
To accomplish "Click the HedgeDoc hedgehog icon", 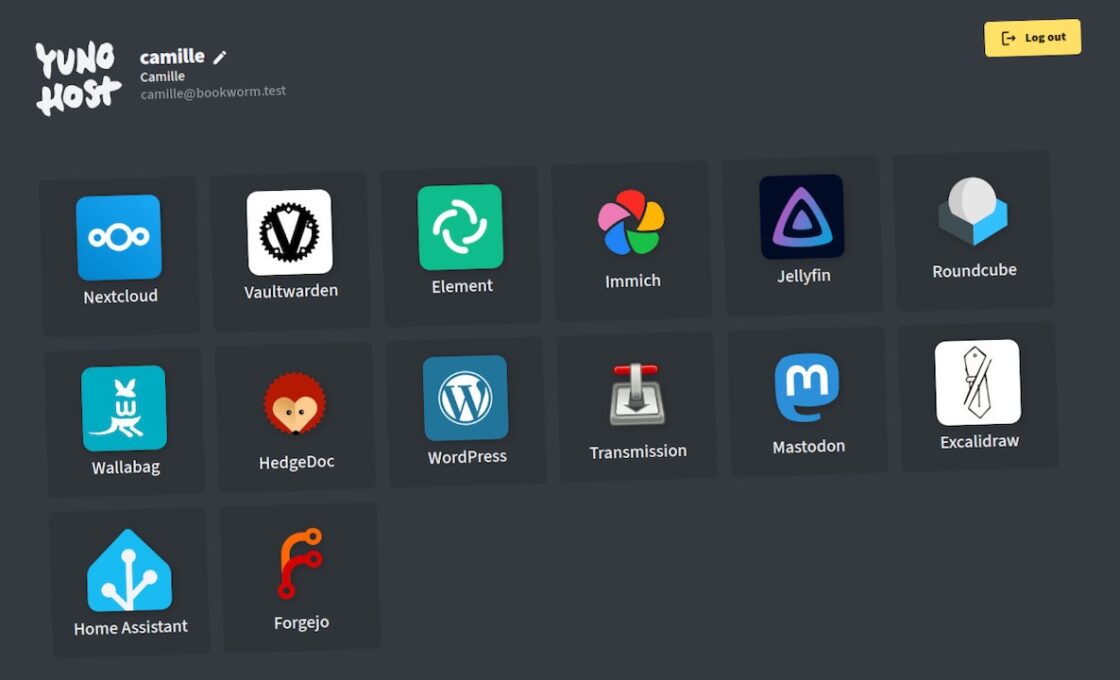I will tap(295, 403).
